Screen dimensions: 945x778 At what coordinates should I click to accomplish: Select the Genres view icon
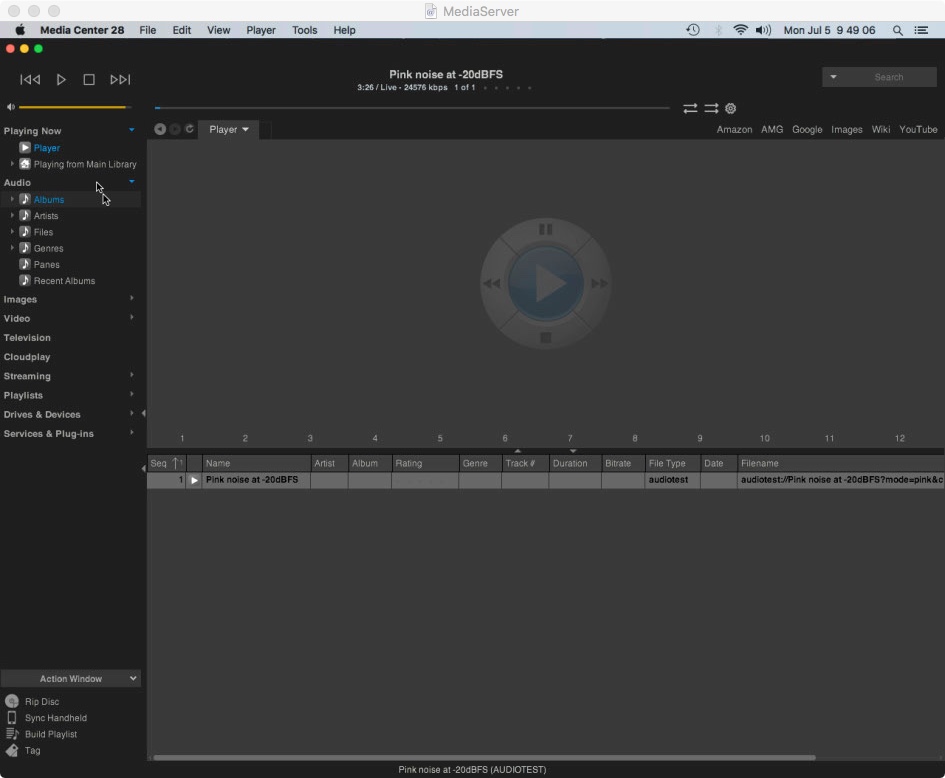(25, 248)
